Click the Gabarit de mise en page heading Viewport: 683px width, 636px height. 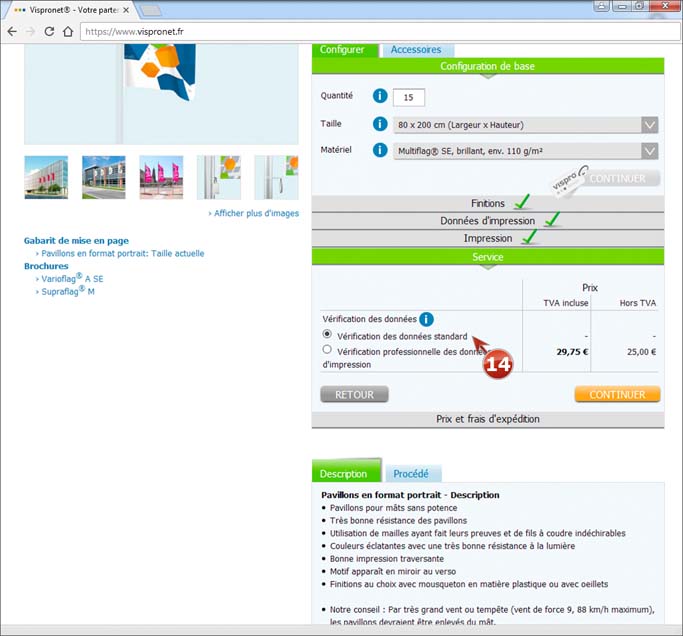point(76,240)
